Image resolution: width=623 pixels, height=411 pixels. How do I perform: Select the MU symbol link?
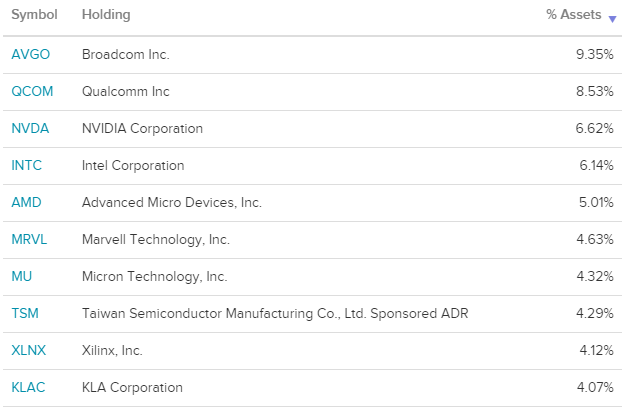point(21,276)
